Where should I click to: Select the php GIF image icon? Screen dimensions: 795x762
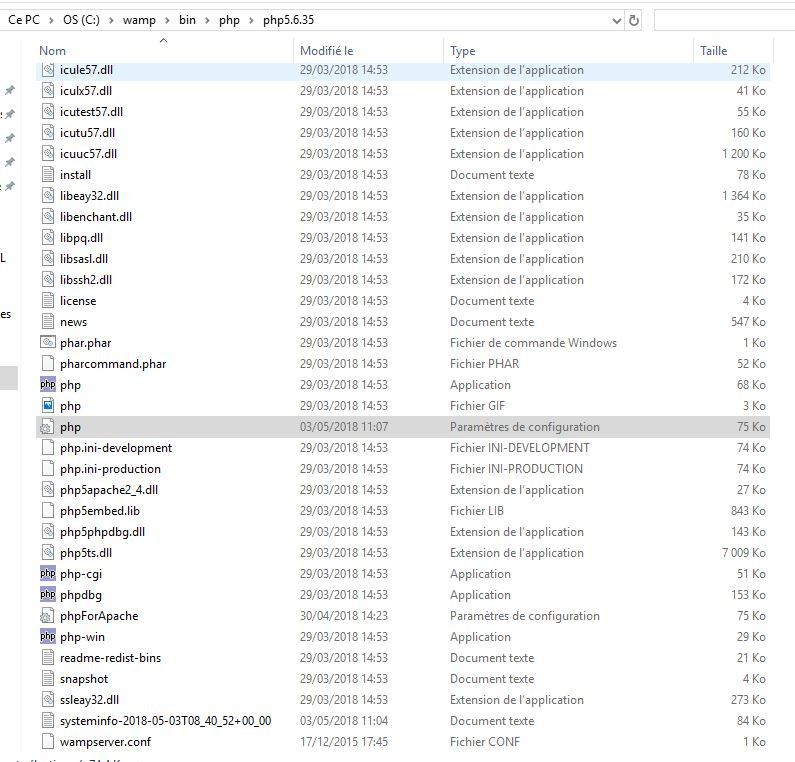[x=48, y=406]
